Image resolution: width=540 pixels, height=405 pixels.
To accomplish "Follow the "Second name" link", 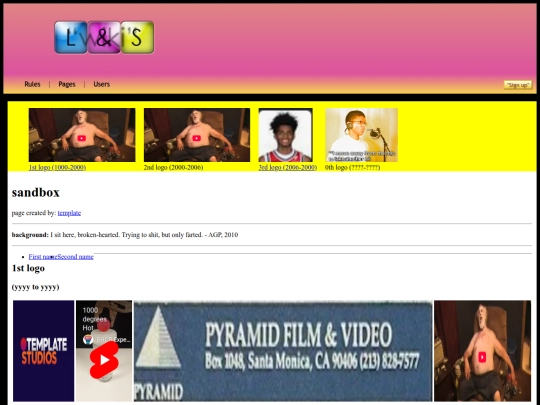I will (x=75, y=257).
